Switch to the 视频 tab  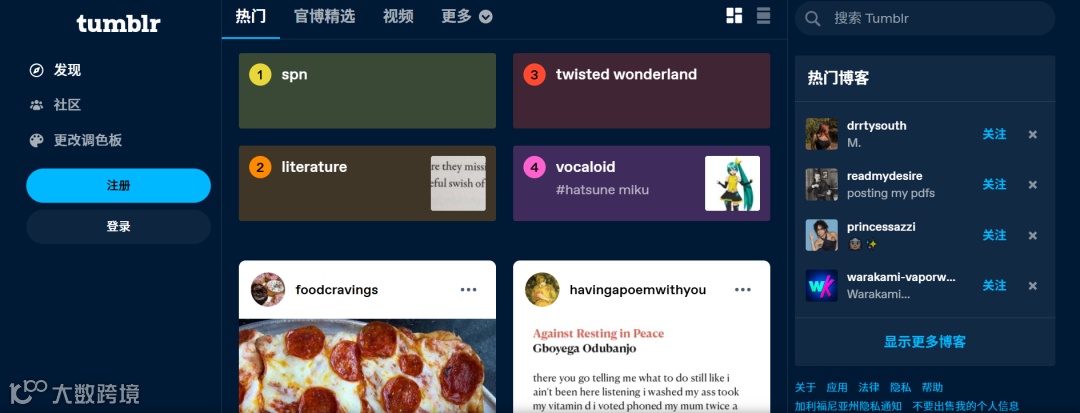[x=398, y=17]
